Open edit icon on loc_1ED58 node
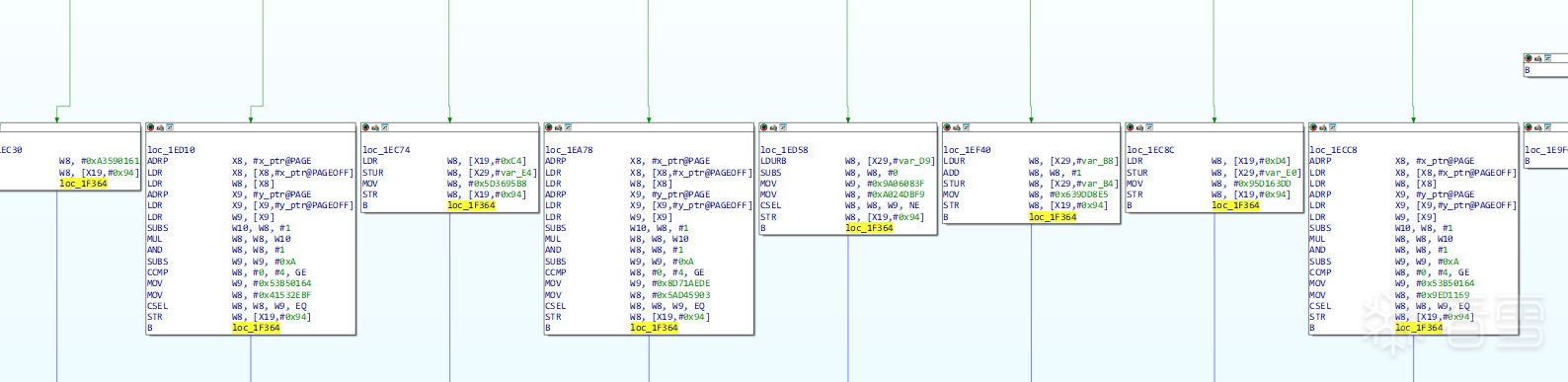The image size is (1568, 382). click(773, 127)
